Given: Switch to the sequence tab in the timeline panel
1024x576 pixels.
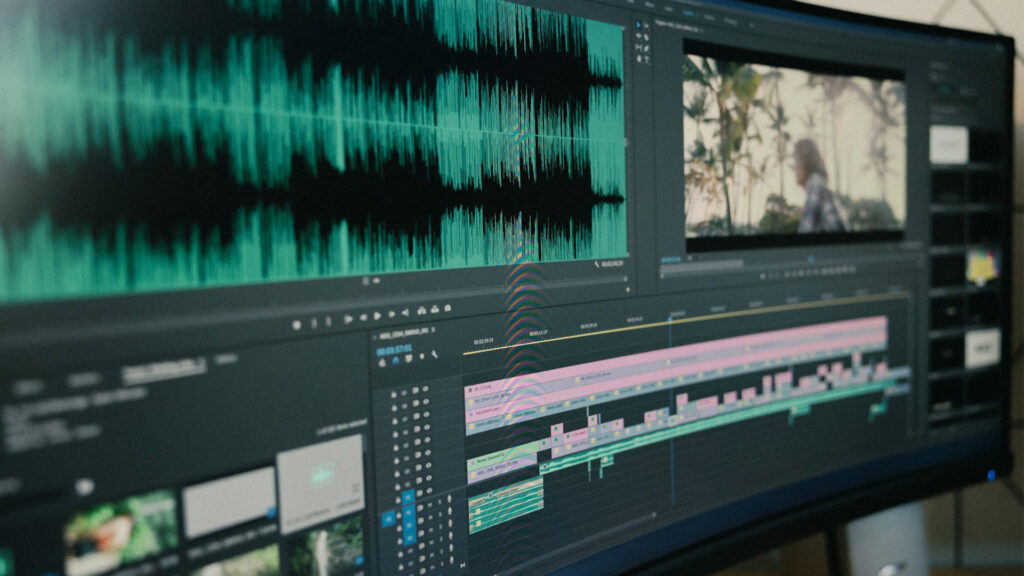Looking at the screenshot, I should click(405, 332).
